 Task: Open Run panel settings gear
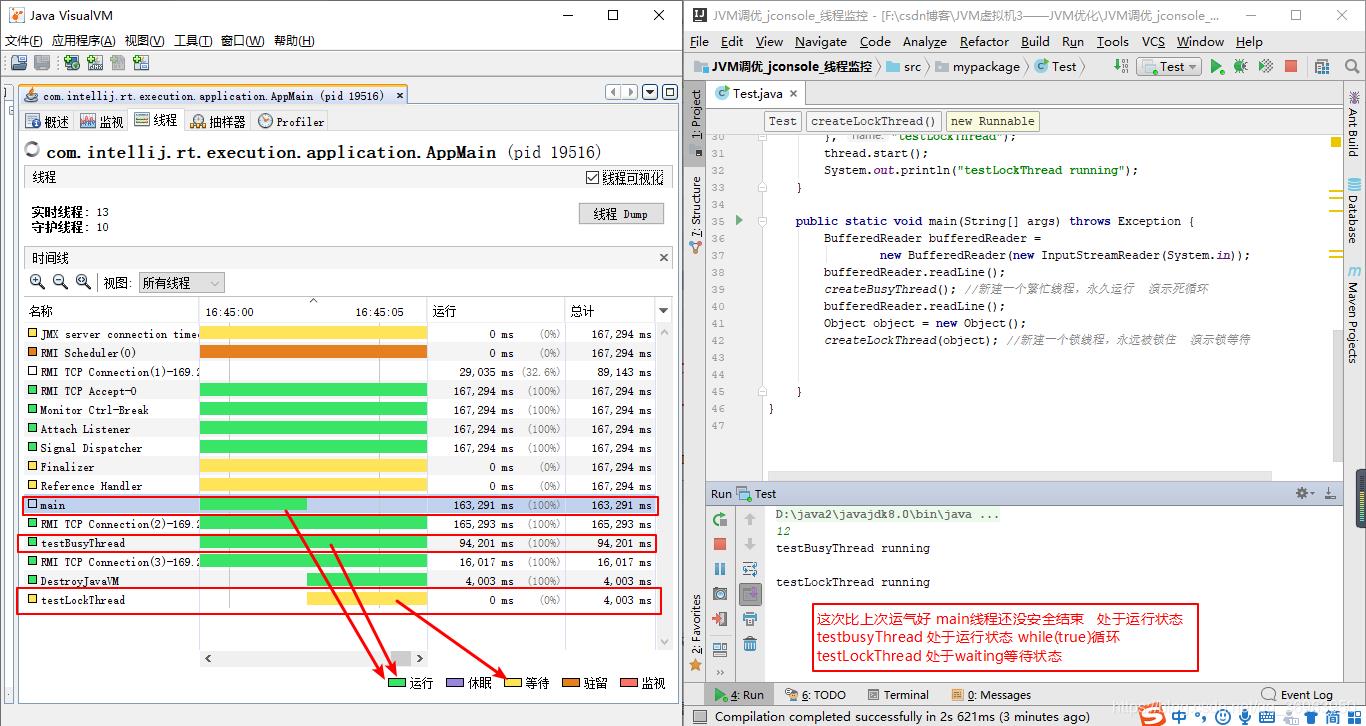point(1304,493)
